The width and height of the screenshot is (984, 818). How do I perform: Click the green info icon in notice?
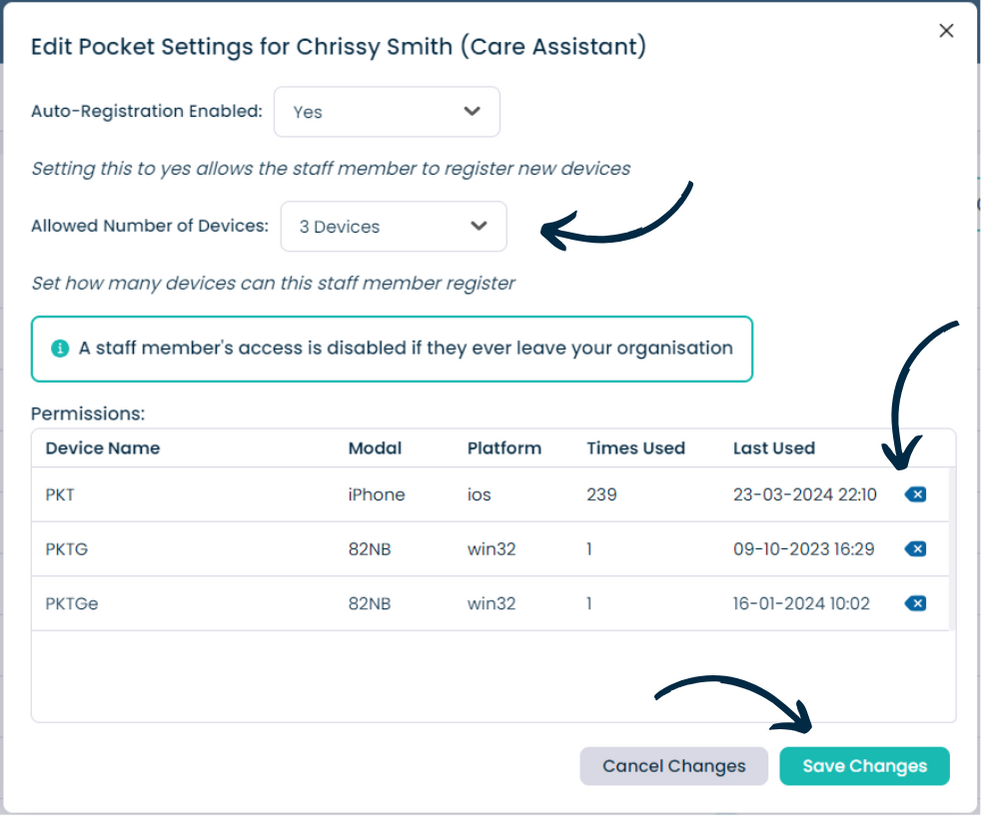point(60,348)
